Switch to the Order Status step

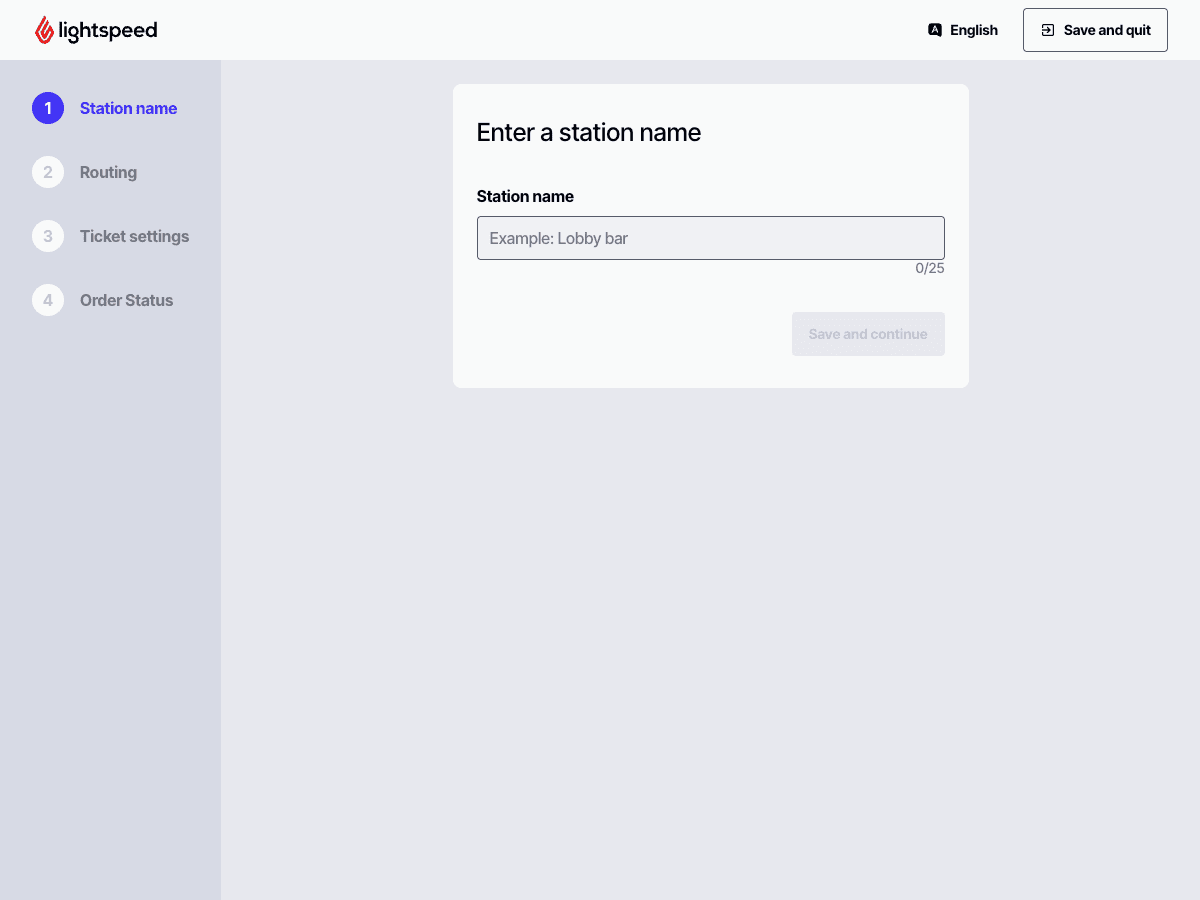pos(126,300)
